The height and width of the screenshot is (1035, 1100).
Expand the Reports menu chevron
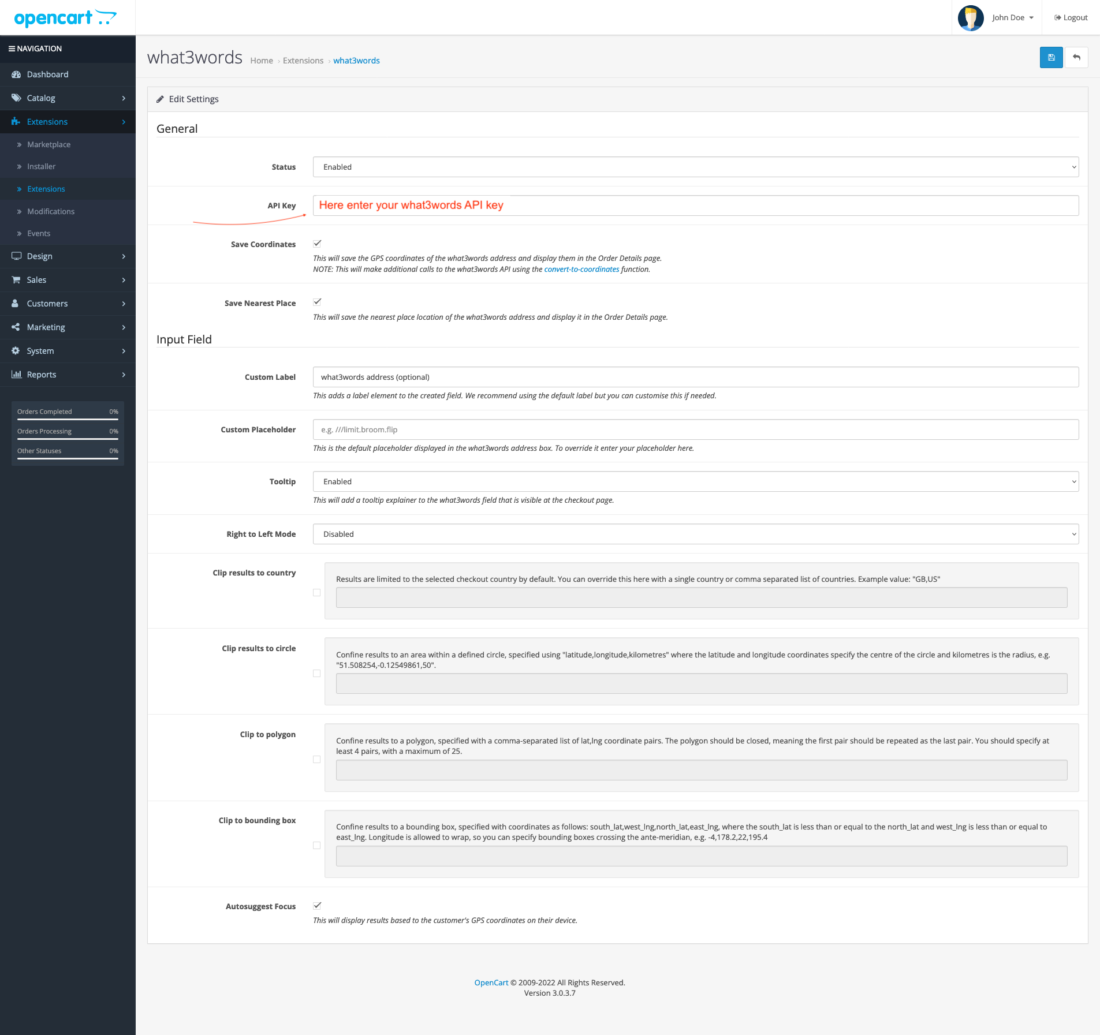click(x=123, y=375)
